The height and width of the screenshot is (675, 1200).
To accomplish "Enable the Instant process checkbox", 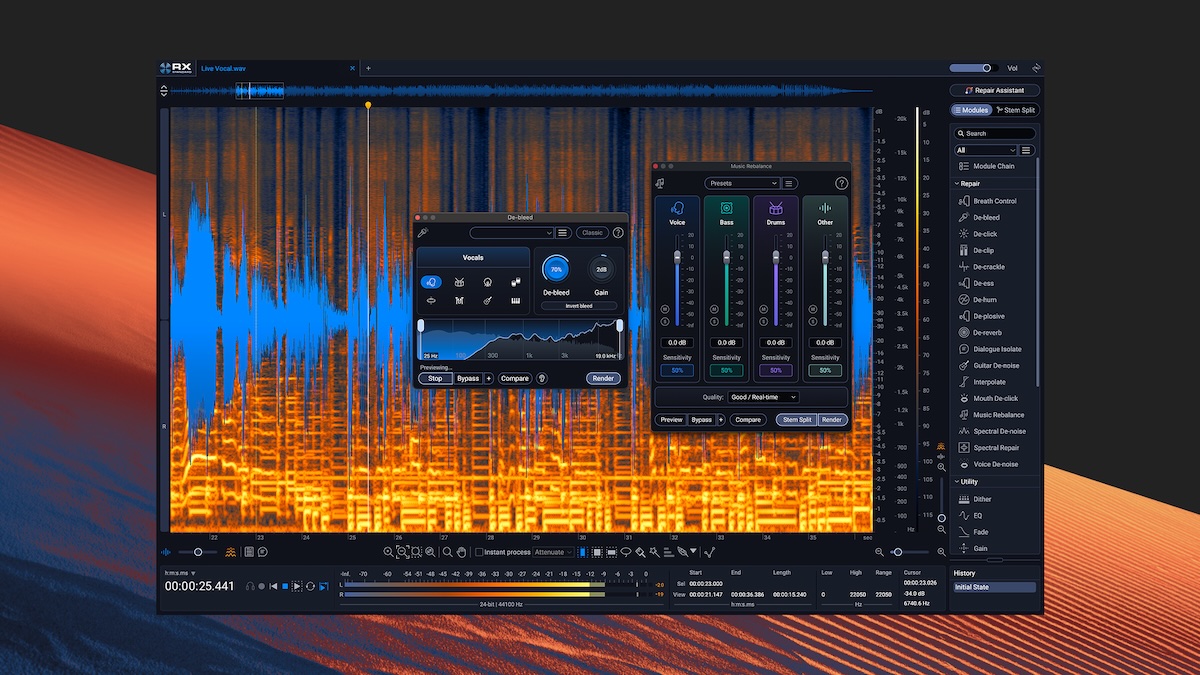I will click(479, 552).
